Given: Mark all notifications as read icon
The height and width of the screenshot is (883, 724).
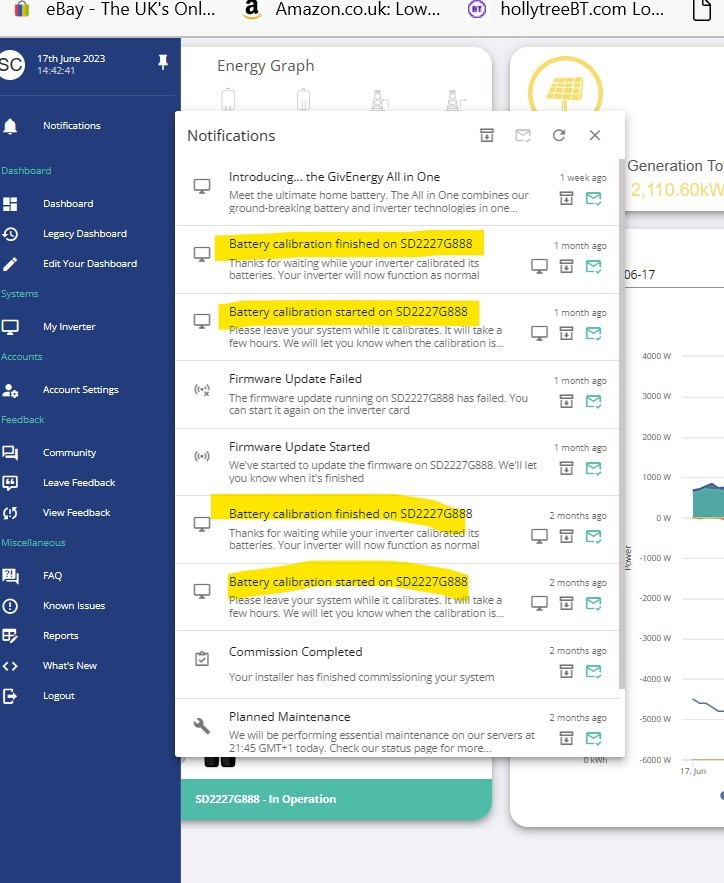Looking at the screenshot, I should [x=523, y=135].
